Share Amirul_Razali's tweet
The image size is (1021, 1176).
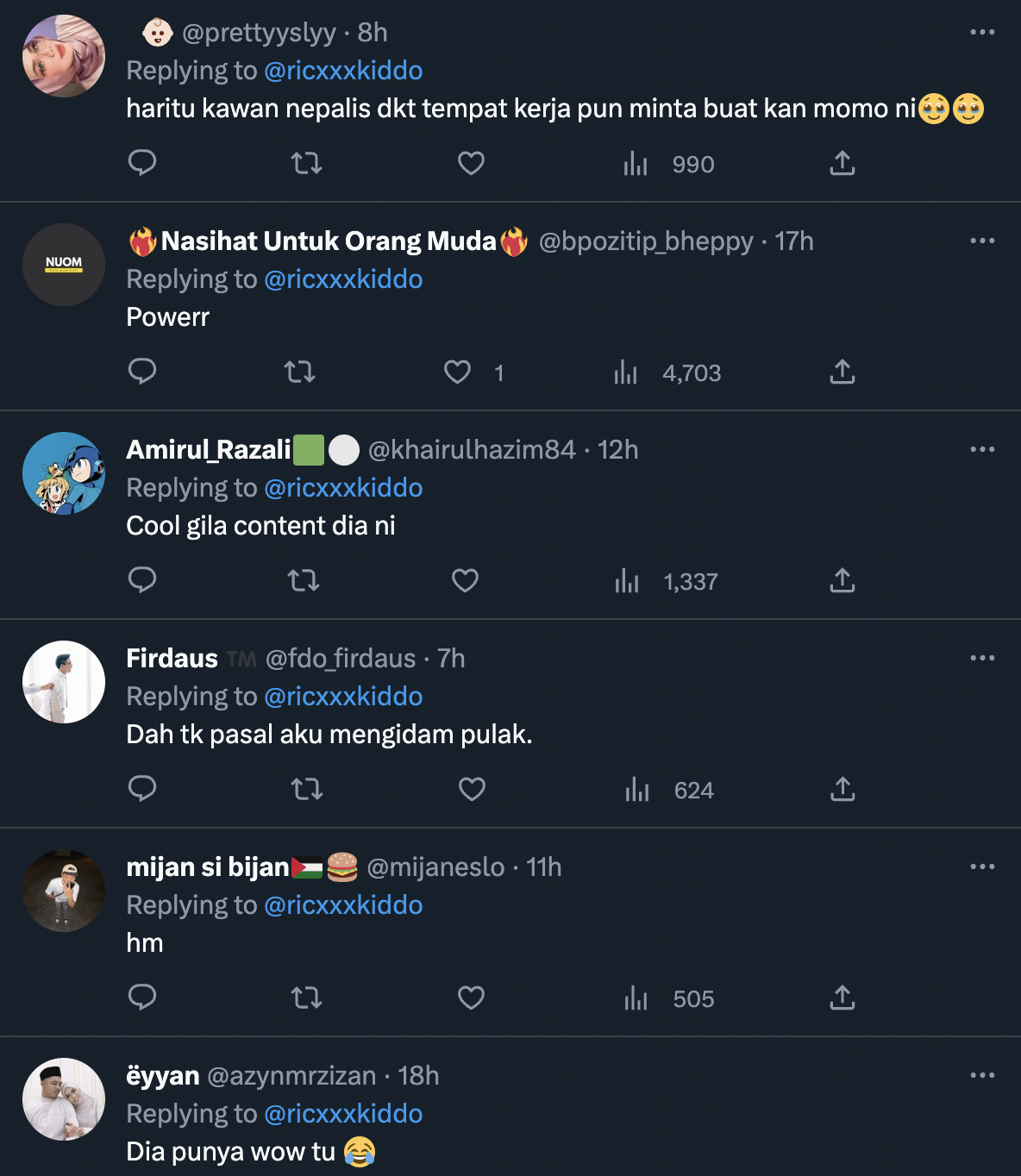842,580
